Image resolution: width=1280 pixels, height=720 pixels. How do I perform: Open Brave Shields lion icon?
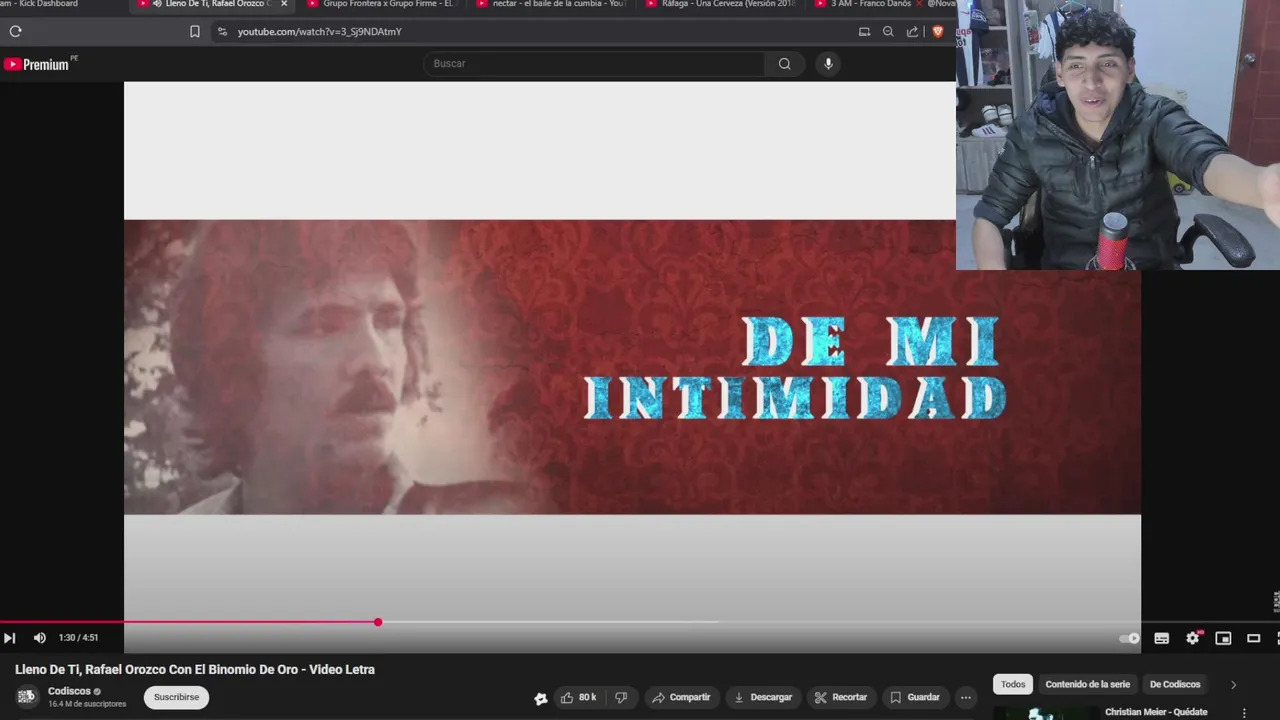point(937,32)
